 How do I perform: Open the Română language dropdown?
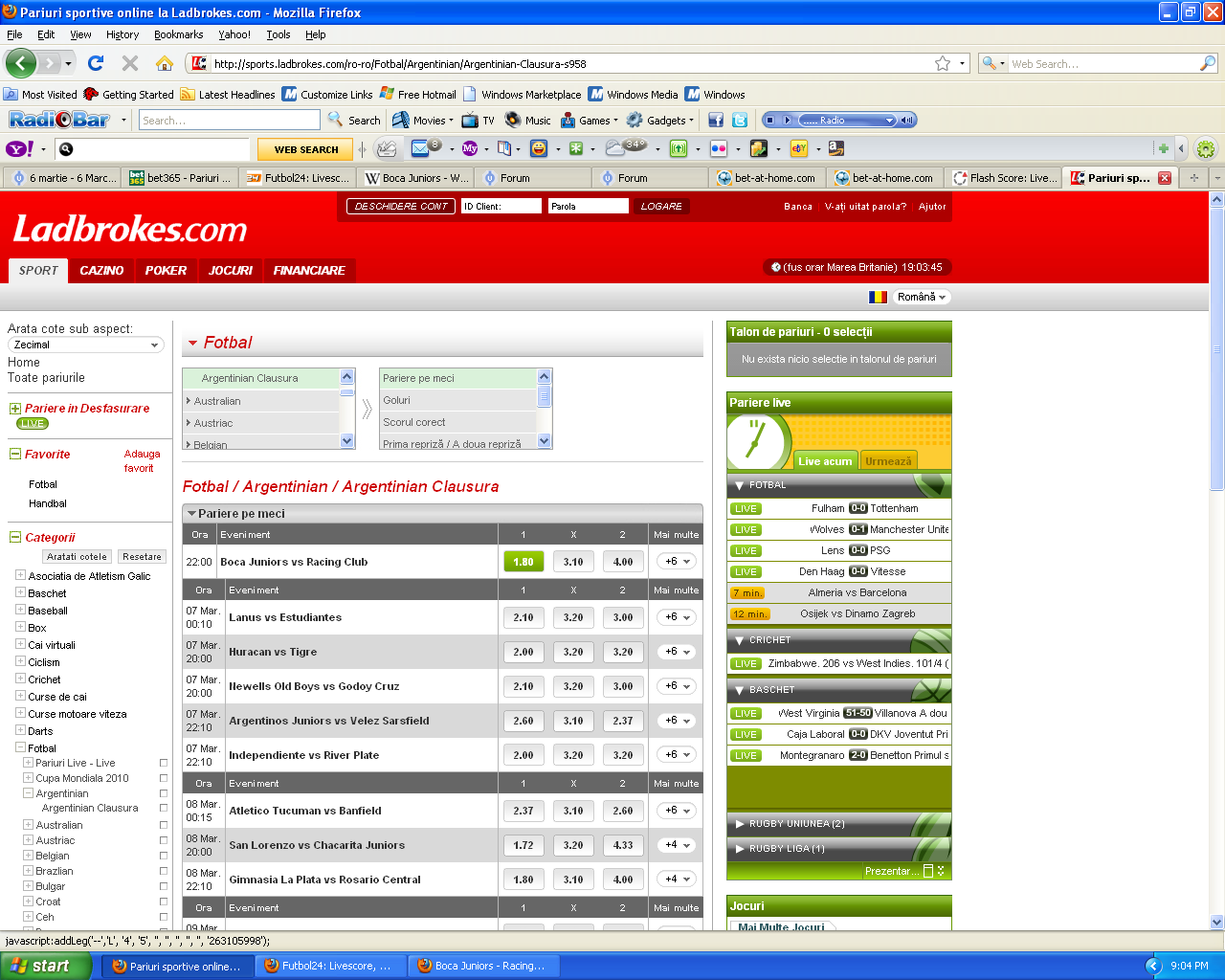(922, 297)
